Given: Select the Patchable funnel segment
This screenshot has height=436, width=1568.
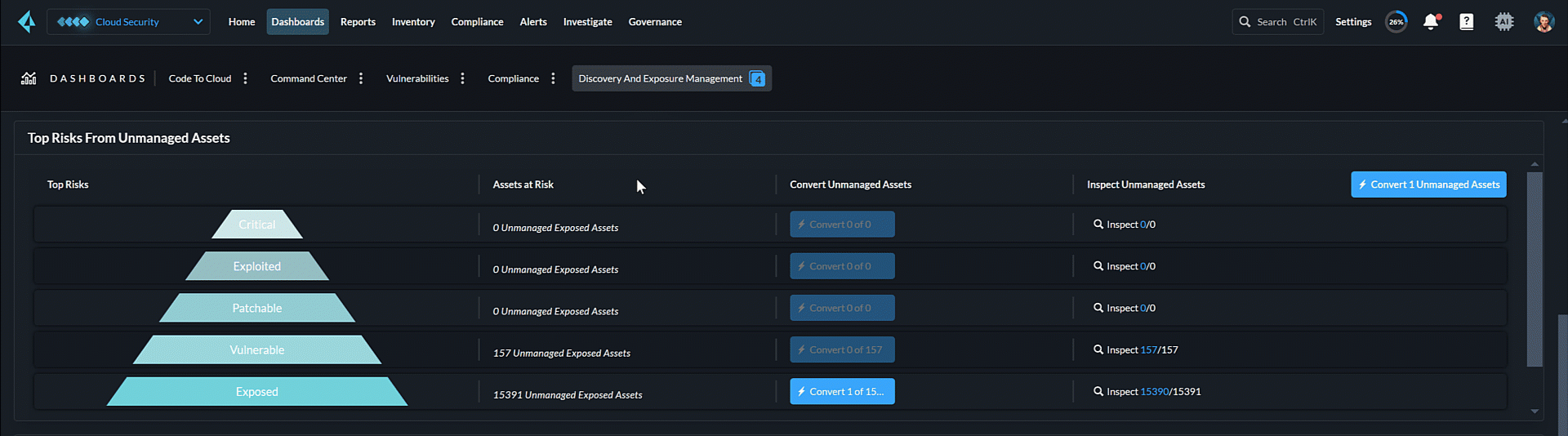Looking at the screenshot, I should point(257,308).
